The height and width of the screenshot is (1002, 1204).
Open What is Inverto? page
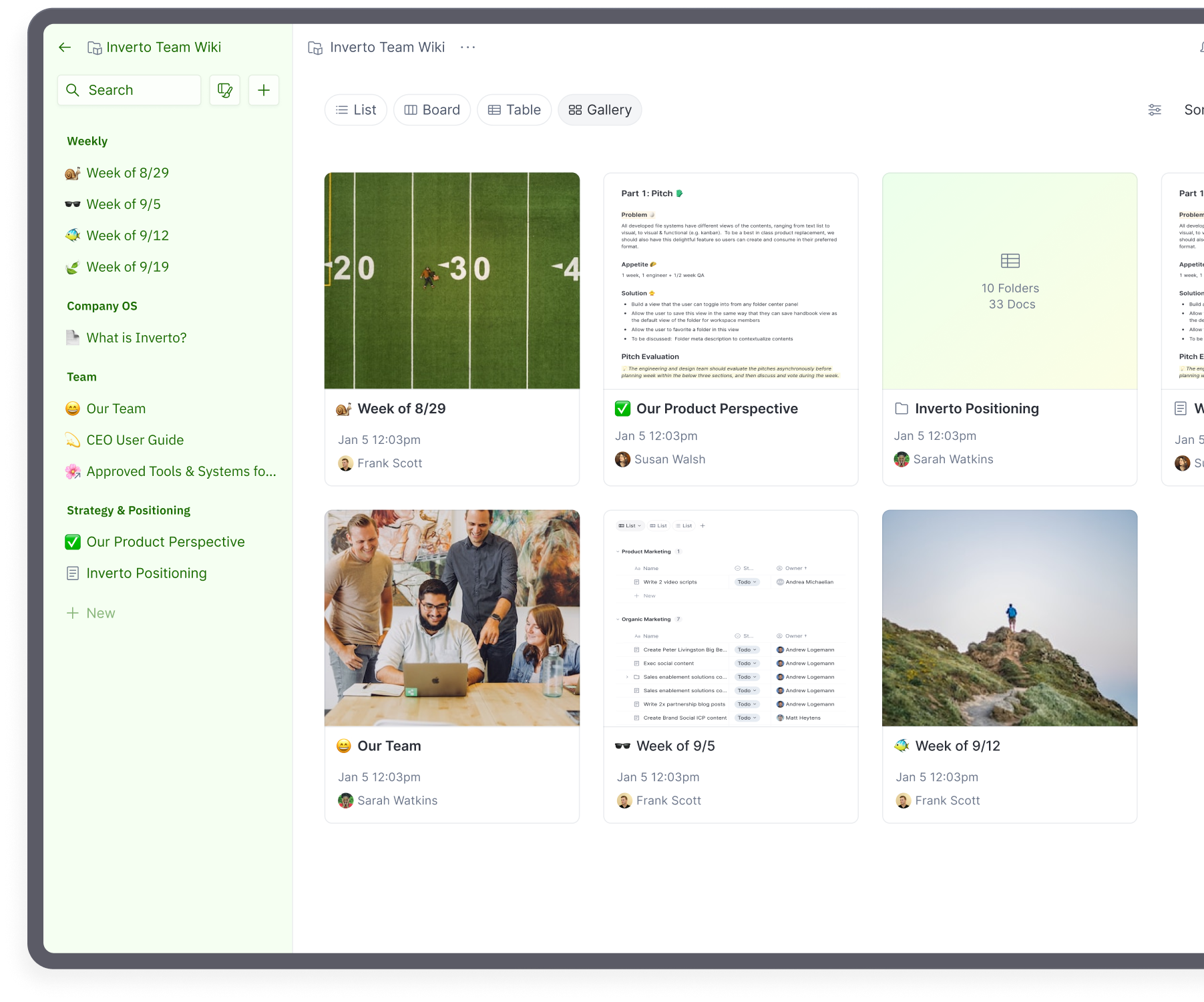click(x=136, y=338)
